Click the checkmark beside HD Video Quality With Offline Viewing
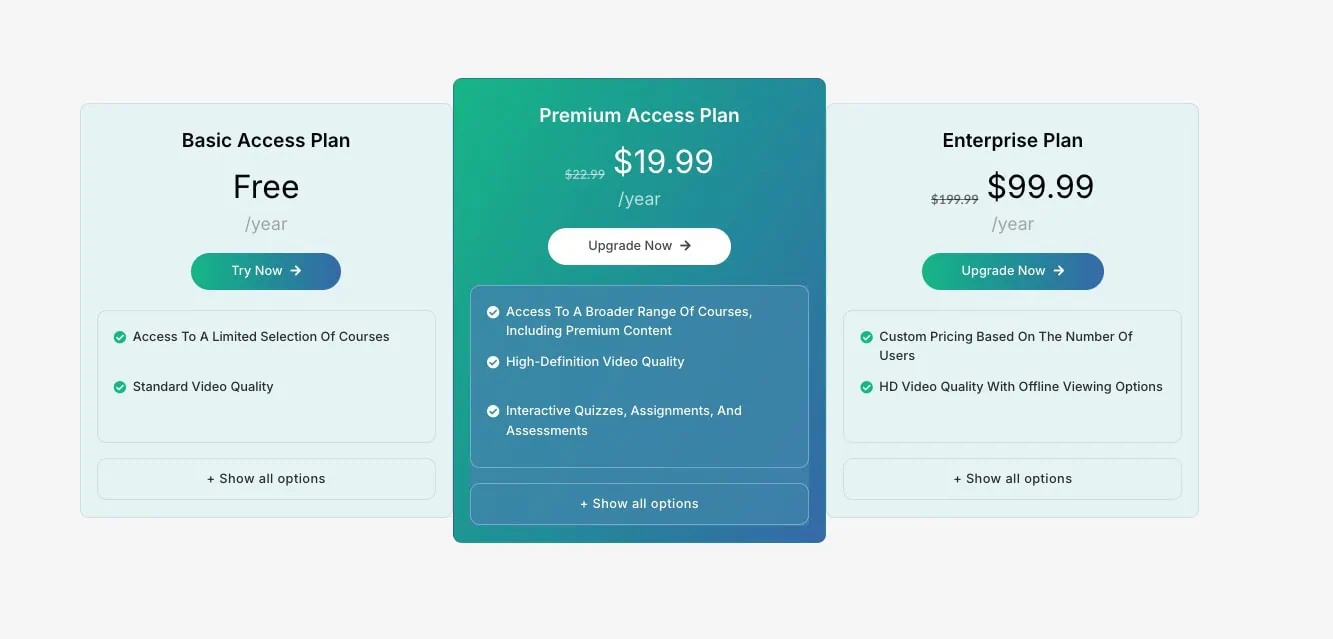 pos(865,386)
